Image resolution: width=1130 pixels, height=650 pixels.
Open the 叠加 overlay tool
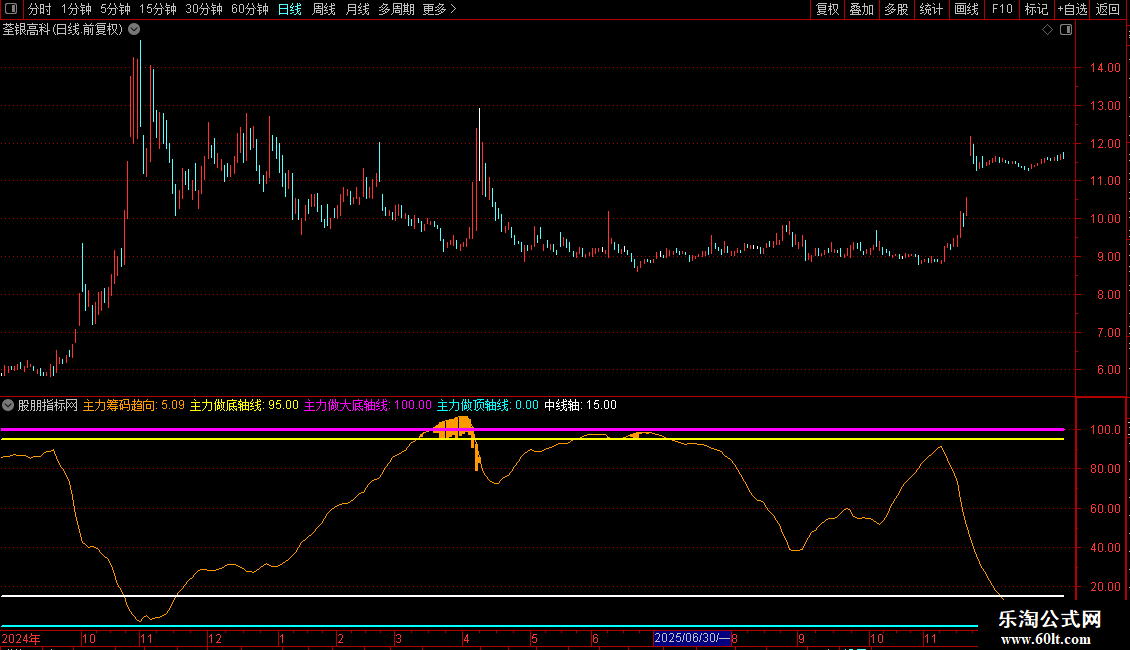click(x=861, y=9)
